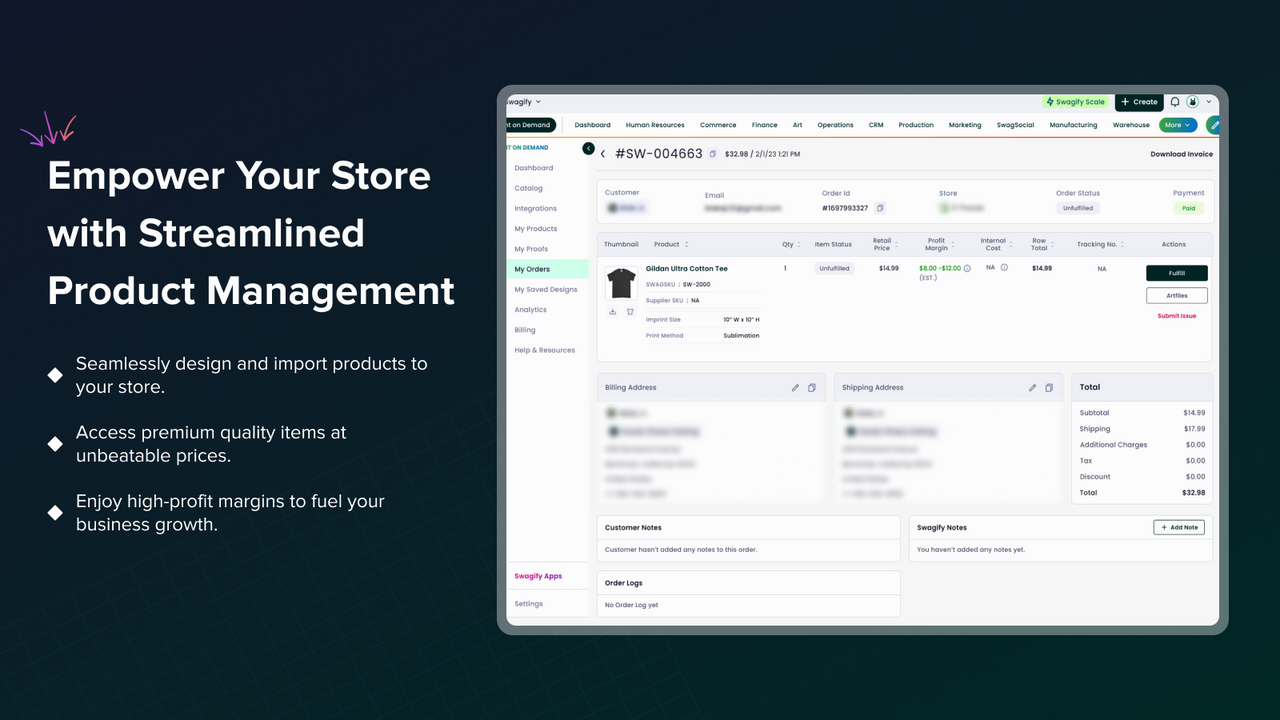Open the Commerce tab
The image size is (1280, 720).
718,125
